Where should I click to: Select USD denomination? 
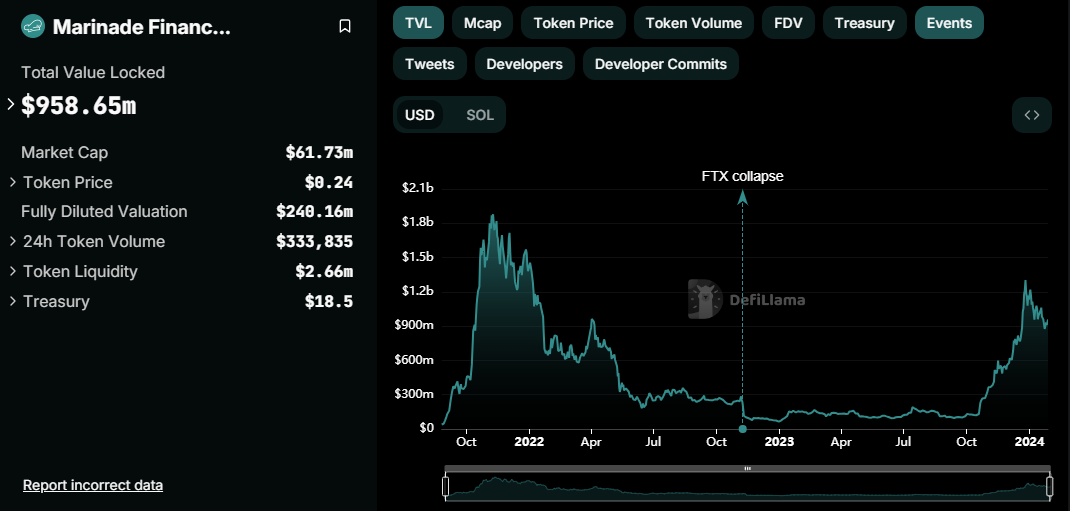click(420, 115)
